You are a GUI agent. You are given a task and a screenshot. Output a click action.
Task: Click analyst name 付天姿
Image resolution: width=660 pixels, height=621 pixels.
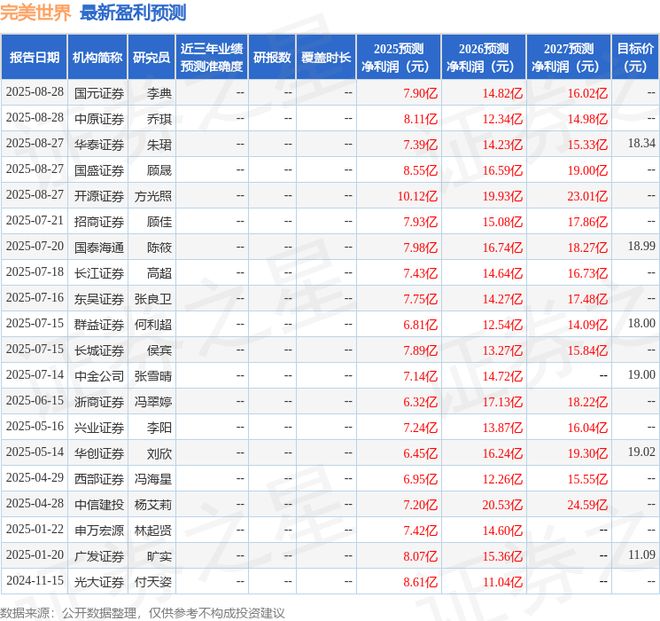pyautogui.click(x=153, y=582)
